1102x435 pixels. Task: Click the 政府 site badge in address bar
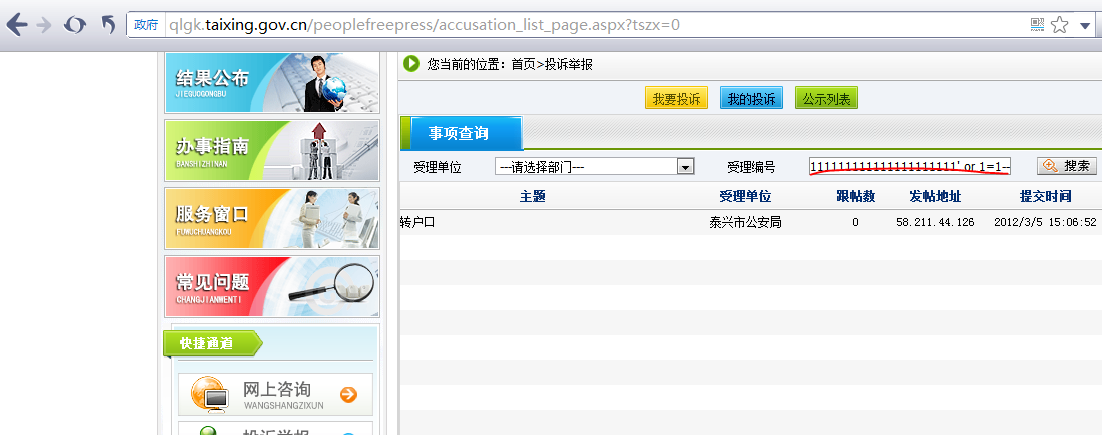point(146,25)
